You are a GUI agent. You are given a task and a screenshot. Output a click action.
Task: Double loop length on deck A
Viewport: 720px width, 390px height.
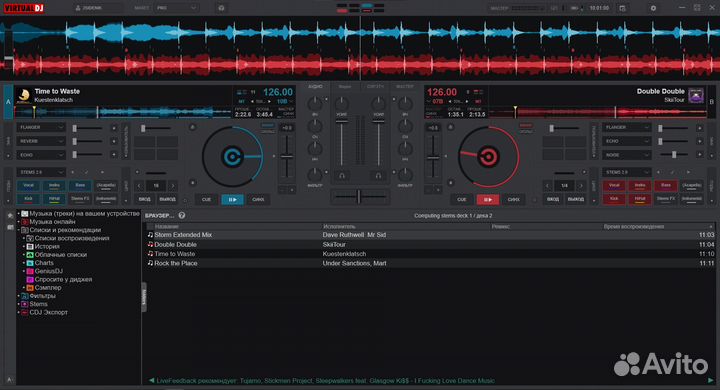pyautogui.click(x=173, y=186)
